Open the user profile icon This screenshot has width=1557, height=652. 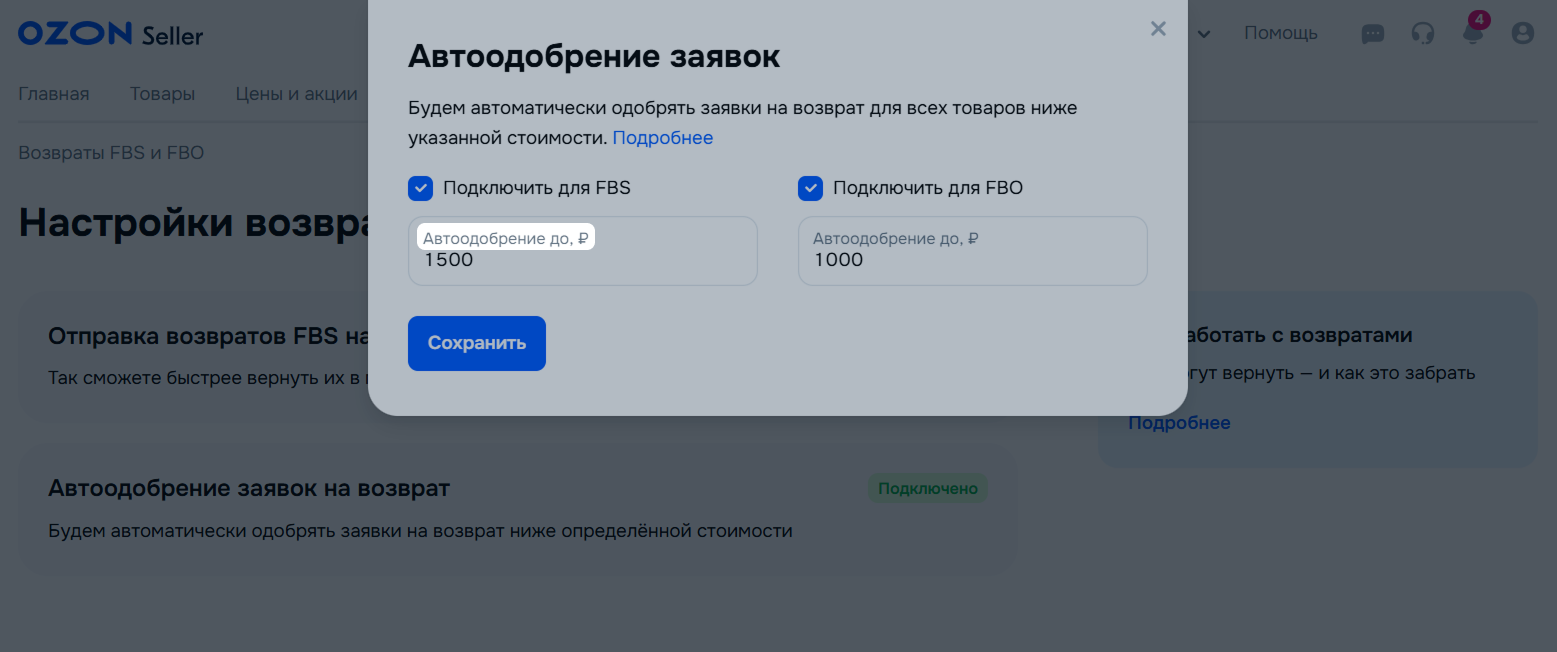1522,34
